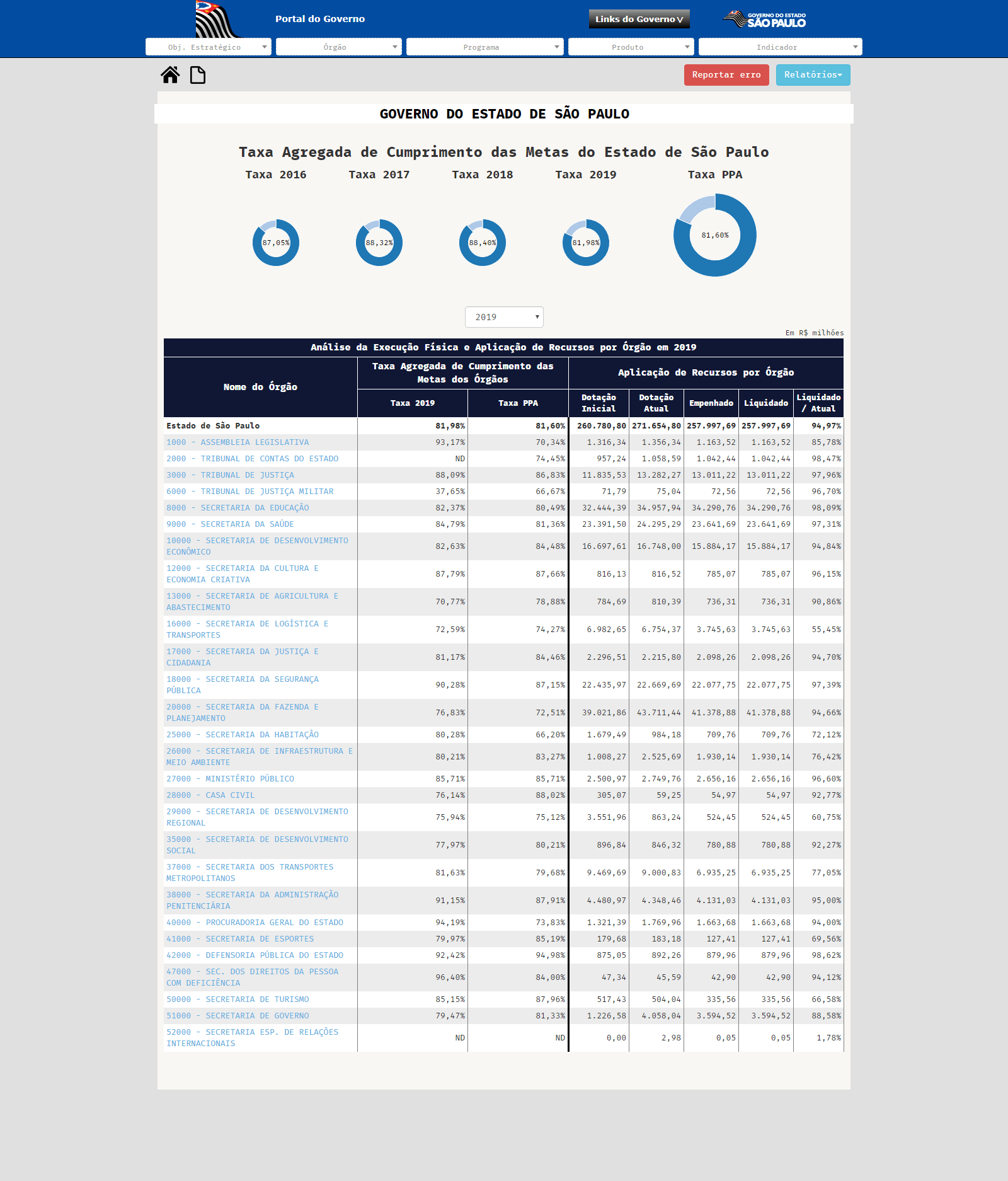Click the Taxa 2016 donut chart
This screenshot has width=1008, height=1181.
tap(276, 243)
